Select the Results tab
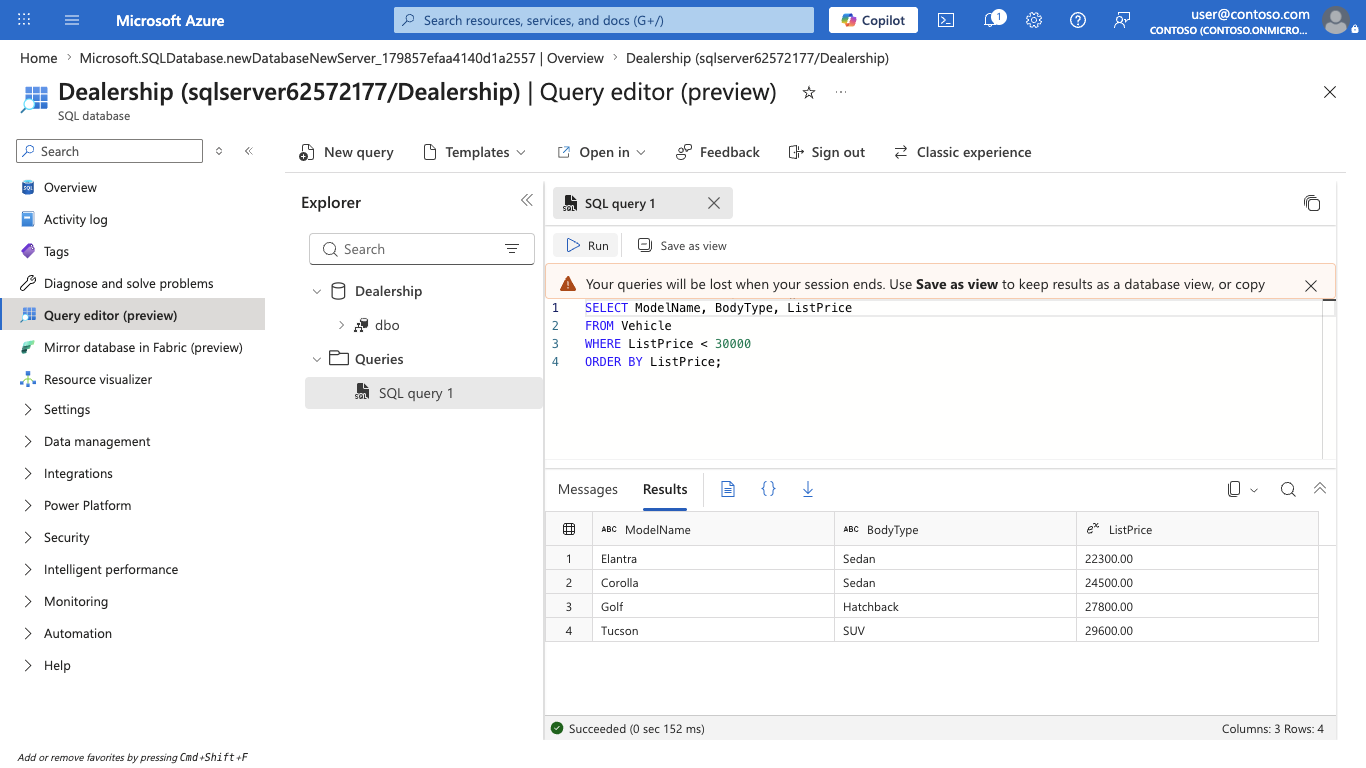The image size is (1366, 768). click(665, 489)
